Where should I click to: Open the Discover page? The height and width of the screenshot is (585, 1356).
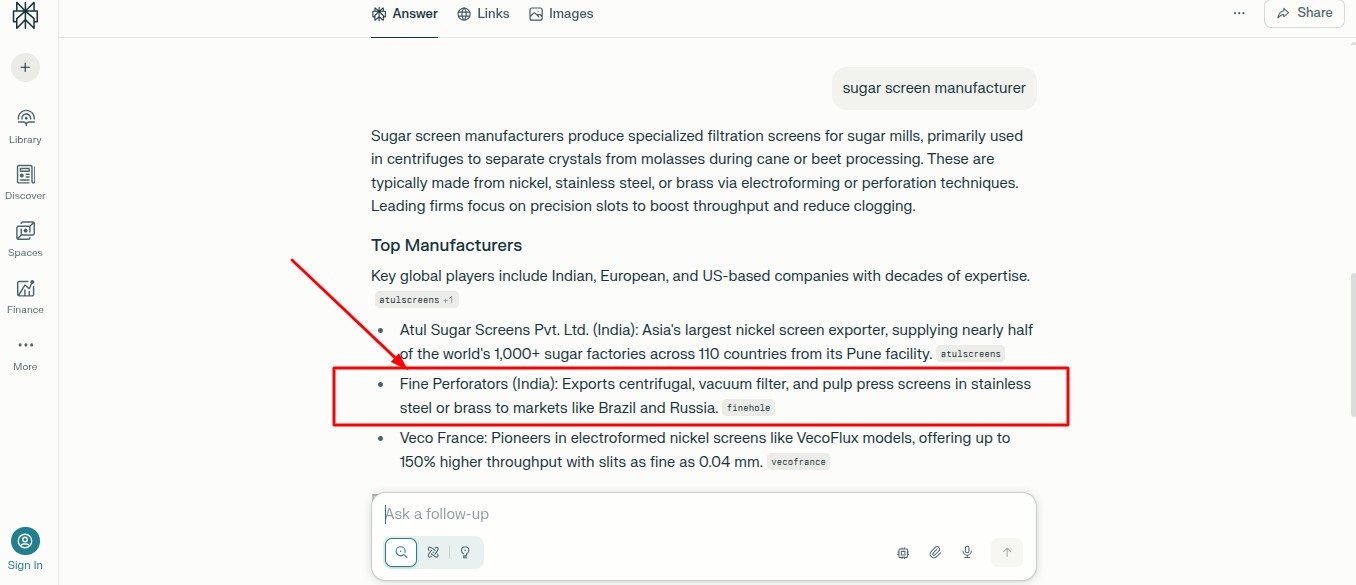tap(25, 182)
